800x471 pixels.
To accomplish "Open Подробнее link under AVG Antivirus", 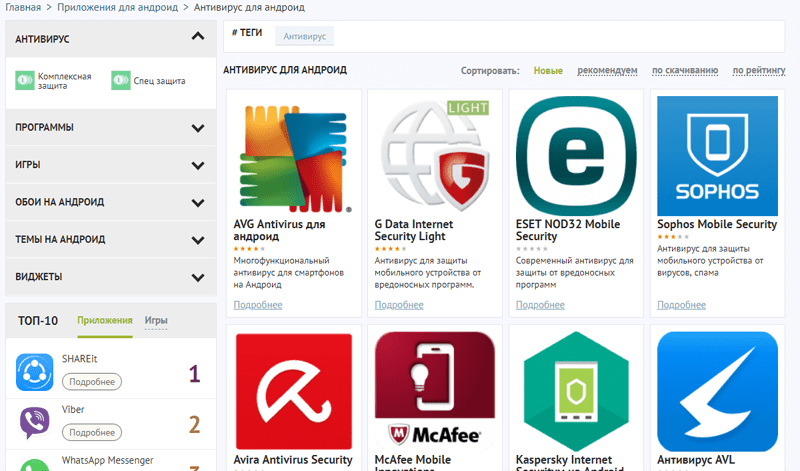I will tap(258, 305).
